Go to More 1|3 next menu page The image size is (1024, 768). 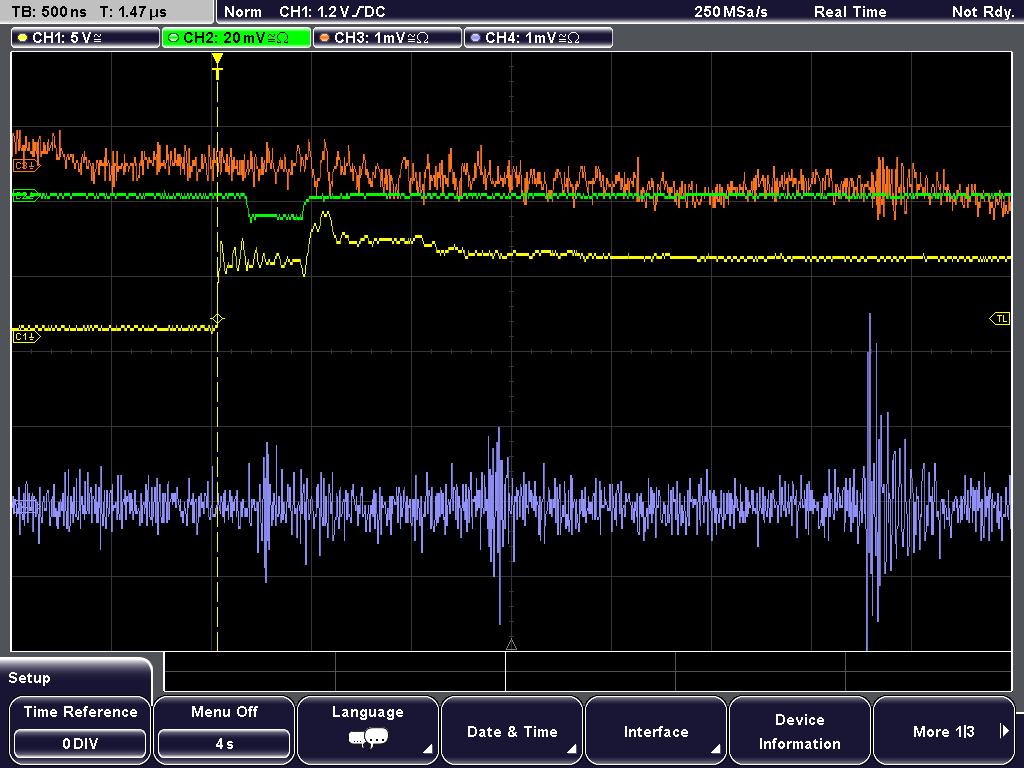coord(944,729)
